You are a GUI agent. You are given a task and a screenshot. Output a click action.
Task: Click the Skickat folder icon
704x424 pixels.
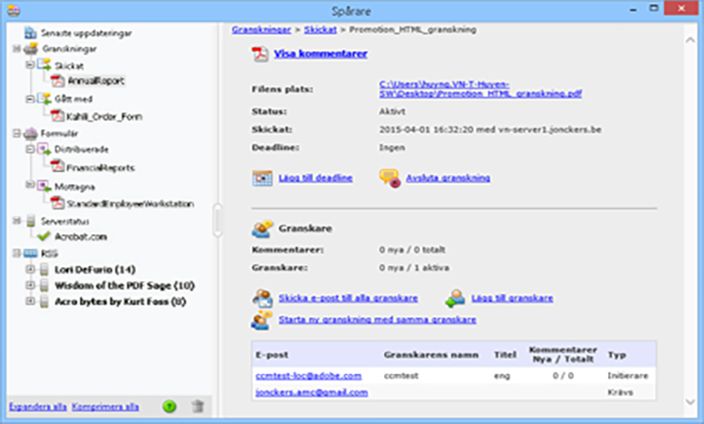click(x=44, y=65)
